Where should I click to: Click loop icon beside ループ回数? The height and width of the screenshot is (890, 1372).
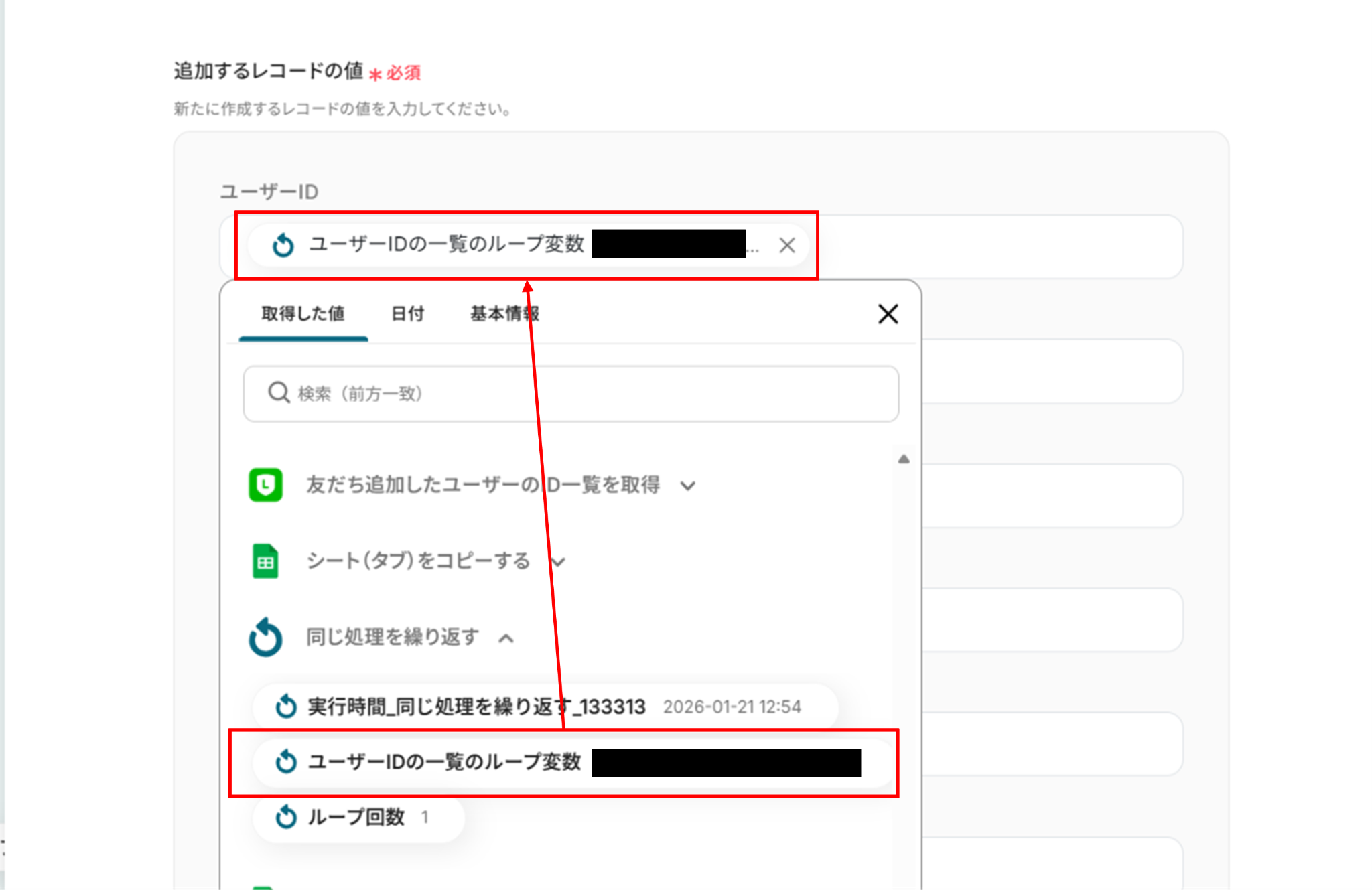click(286, 816)
